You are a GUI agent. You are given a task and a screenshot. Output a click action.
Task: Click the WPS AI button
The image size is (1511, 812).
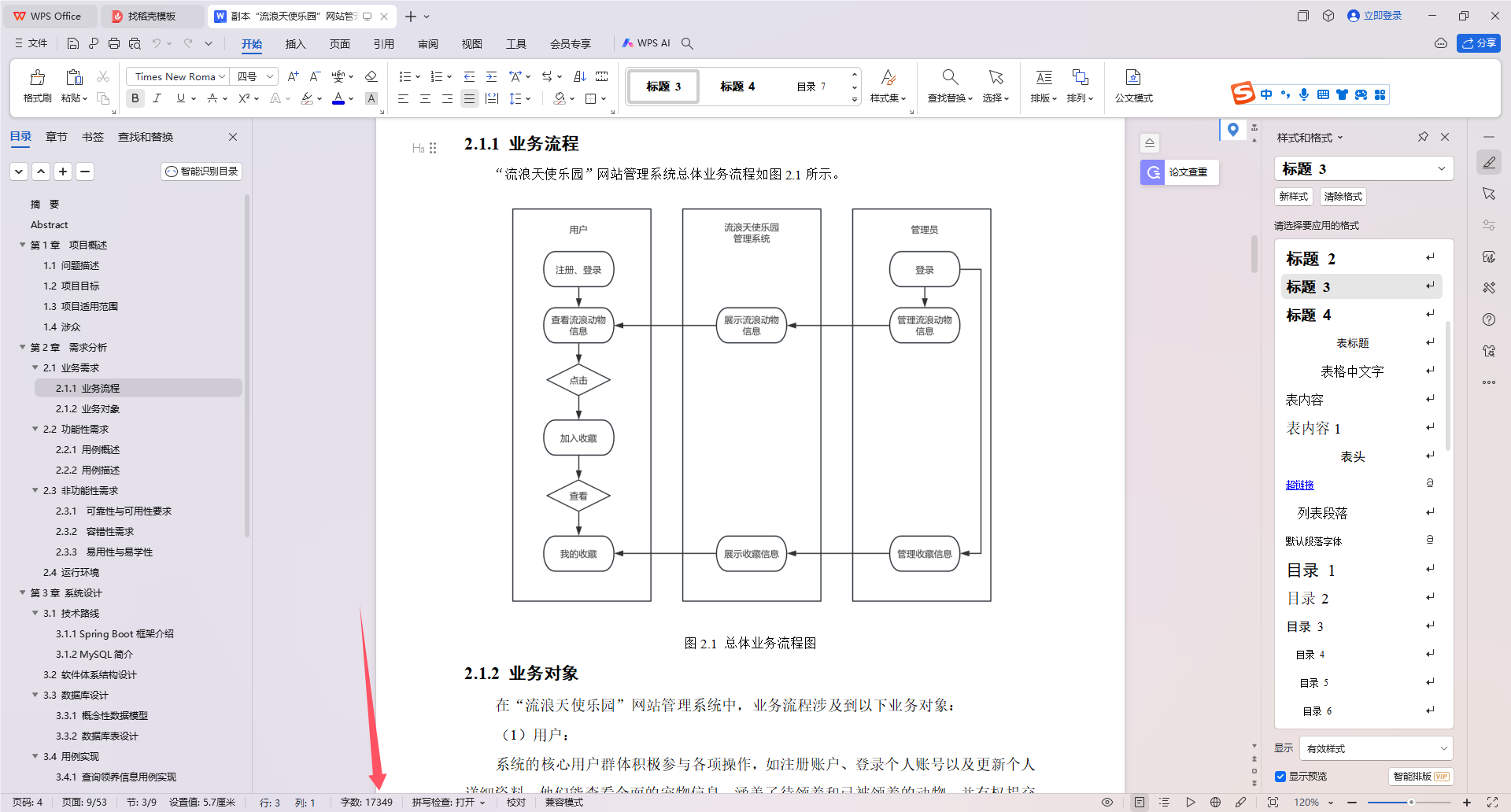pos(646,43)
